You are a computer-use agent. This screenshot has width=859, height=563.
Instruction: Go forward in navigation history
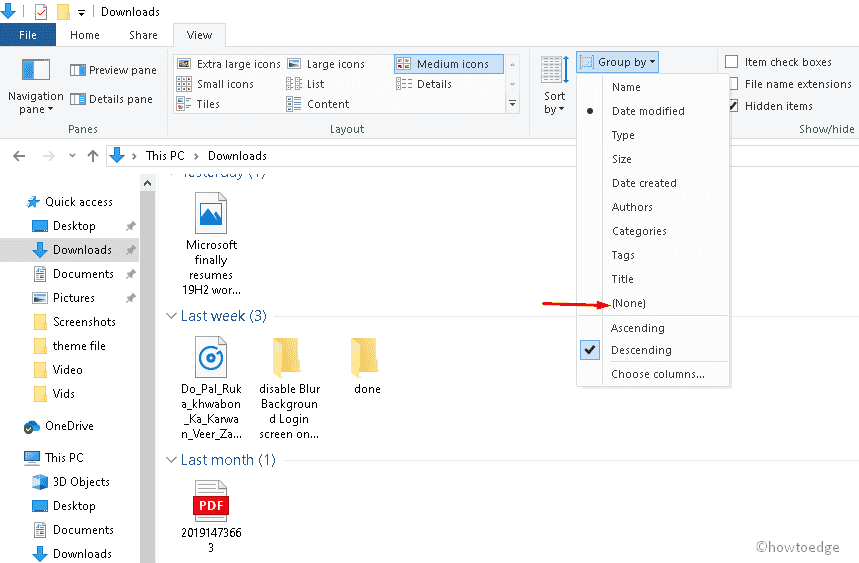click(49, 156)
